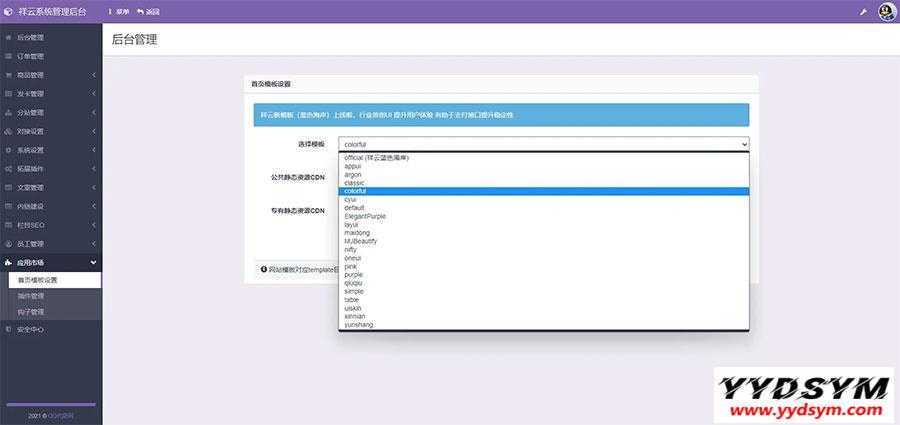
Task: Click the 后台管理 home icon in sidebar
Action: pos(9,37)
